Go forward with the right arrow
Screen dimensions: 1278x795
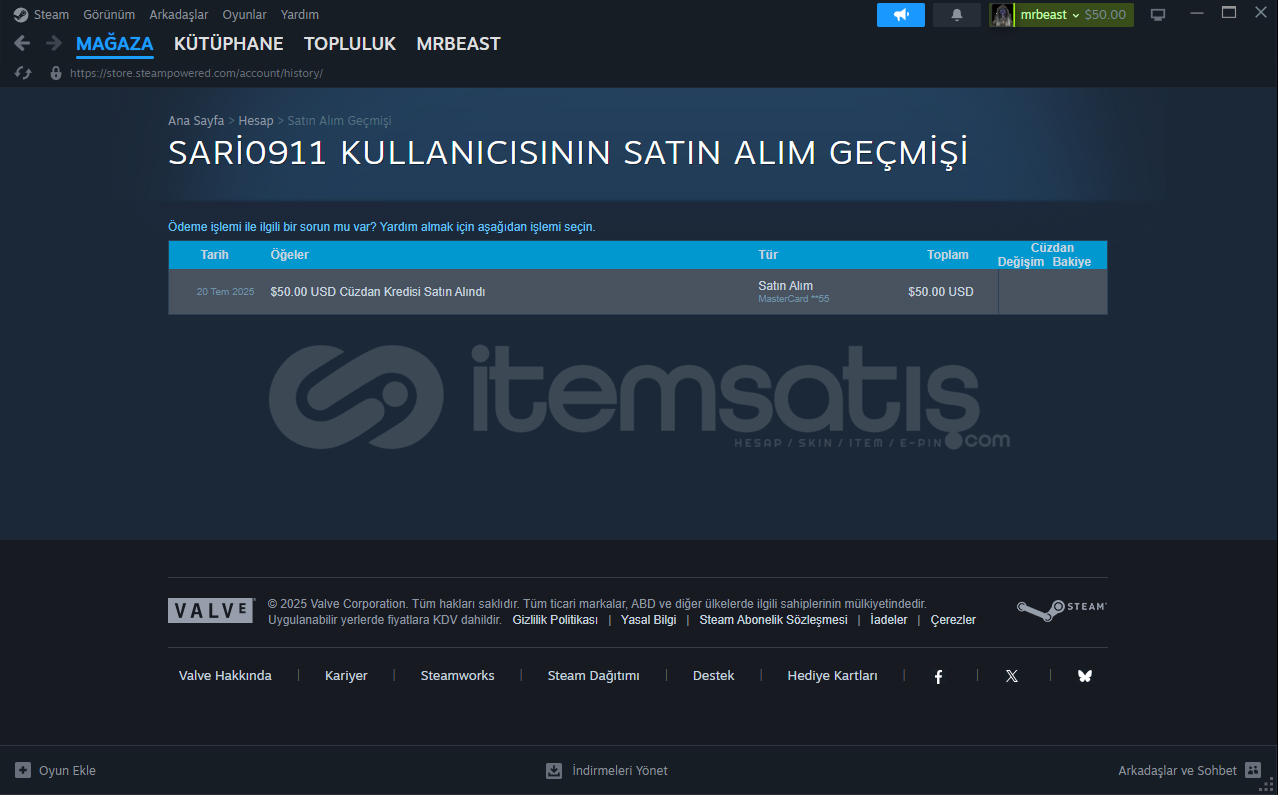coord(54,43)
